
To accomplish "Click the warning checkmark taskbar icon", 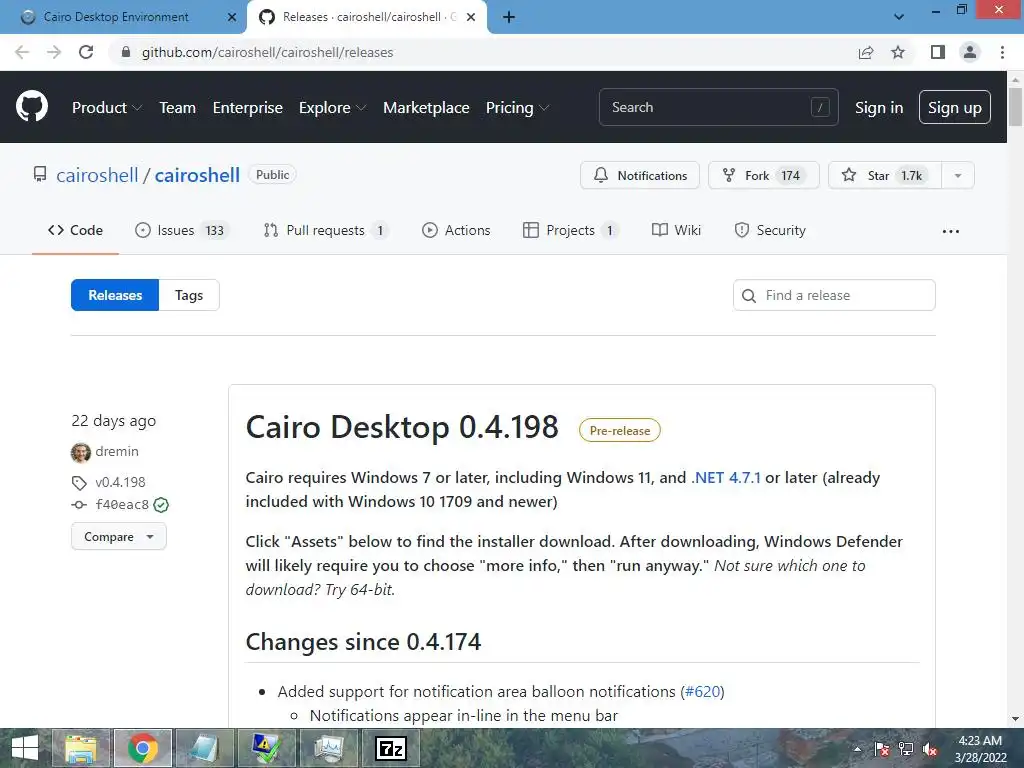I will coord(266,748).
